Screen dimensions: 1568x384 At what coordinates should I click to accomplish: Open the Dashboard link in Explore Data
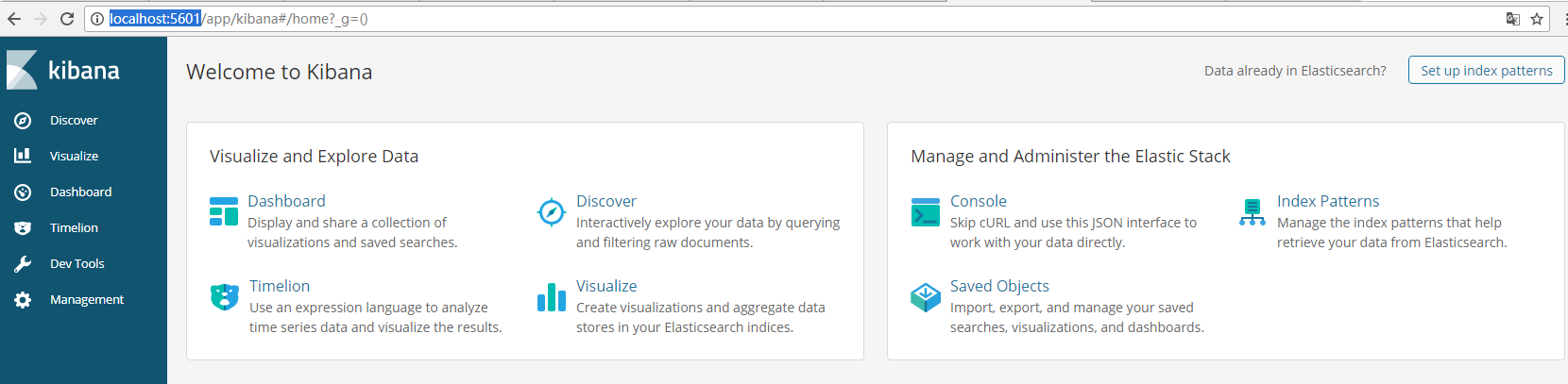286,201
